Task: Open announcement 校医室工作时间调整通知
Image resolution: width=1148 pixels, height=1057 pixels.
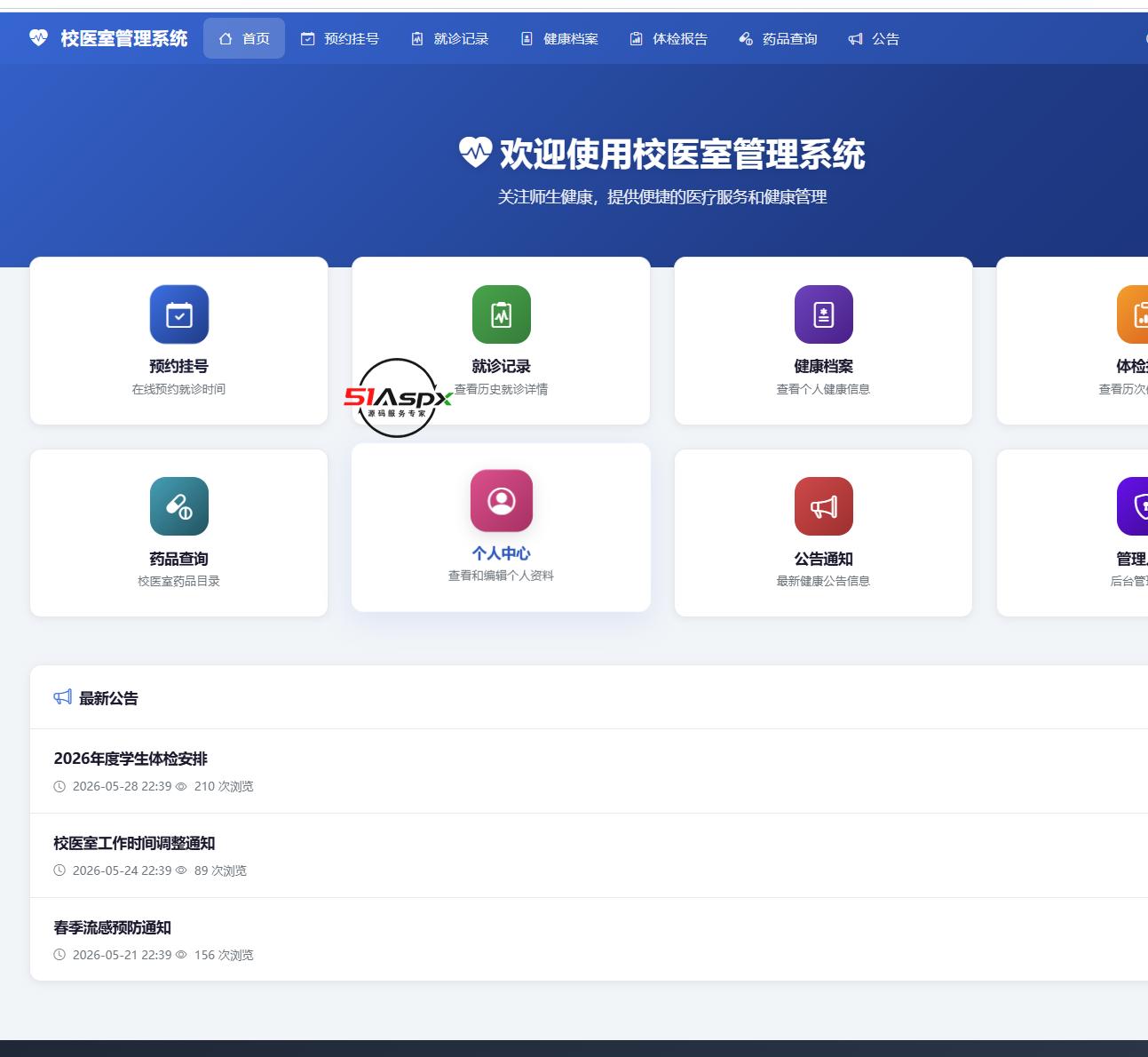Action: pos(134,843)
